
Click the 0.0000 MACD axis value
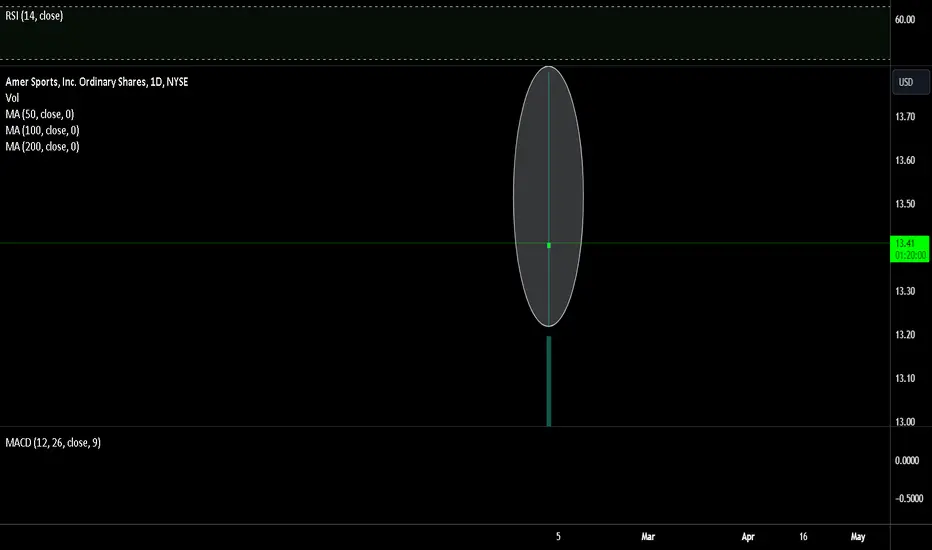pyautogui.click(x=907, y=460)
